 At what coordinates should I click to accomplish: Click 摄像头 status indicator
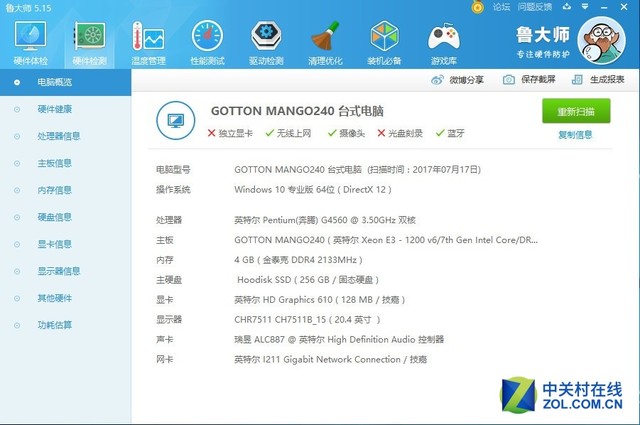pos(347,133)
